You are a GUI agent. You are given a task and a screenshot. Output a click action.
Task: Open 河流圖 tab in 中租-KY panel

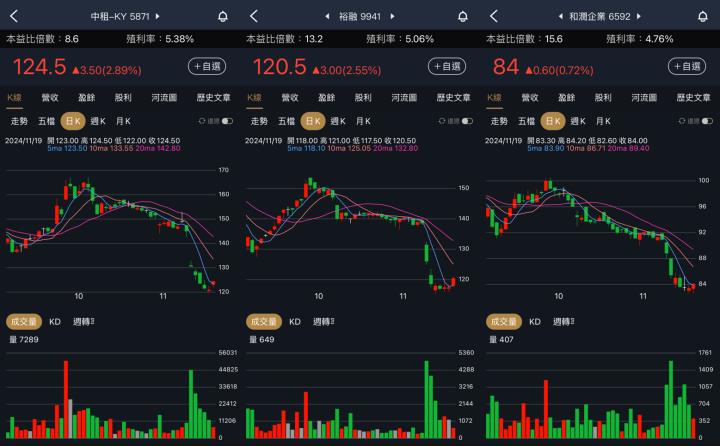click(x=164, y=97)
